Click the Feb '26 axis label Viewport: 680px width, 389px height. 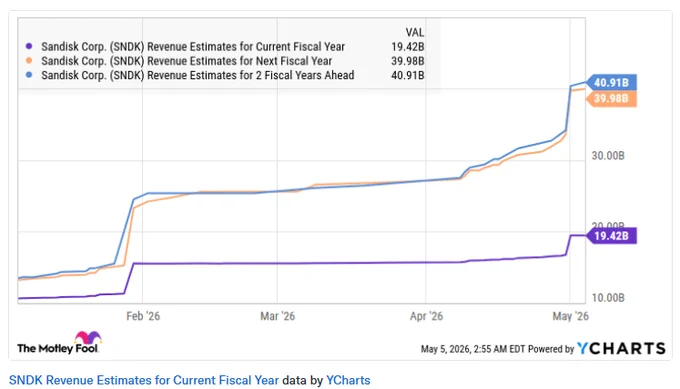click(x=143, y=316)
